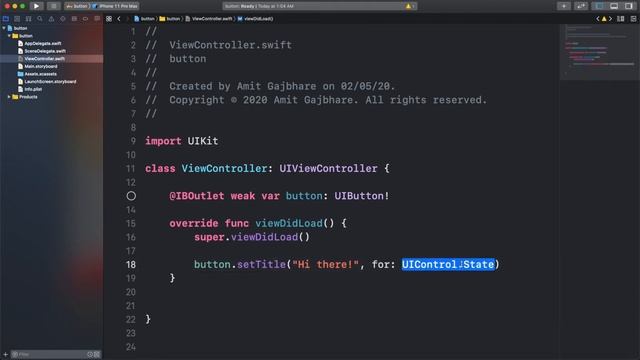Jump to previous issue arrow
Screen dimensions: 640x360
pos(598,19)
